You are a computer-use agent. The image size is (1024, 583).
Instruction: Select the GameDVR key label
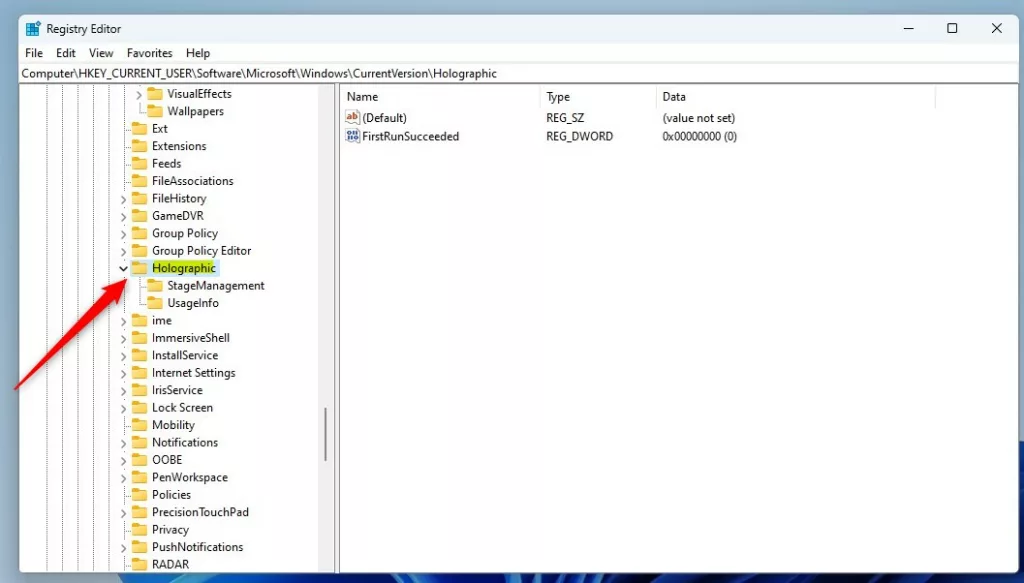pyautogui.click(x=178, y=216)
